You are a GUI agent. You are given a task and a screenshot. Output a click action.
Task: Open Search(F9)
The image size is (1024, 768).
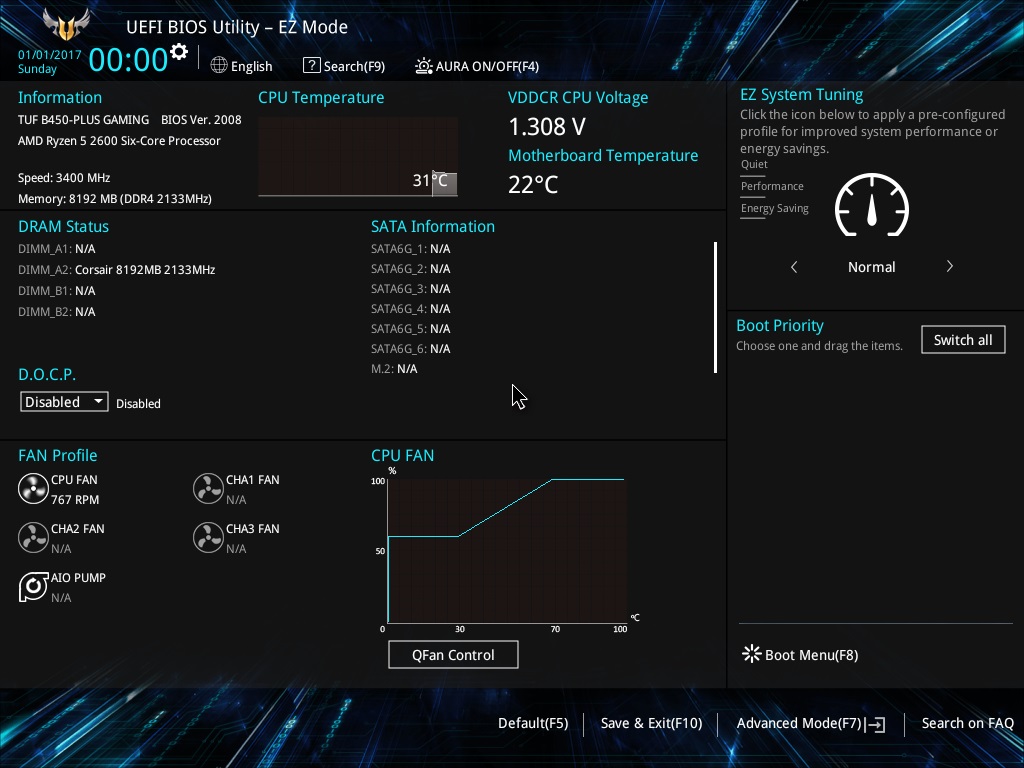click(x=354, y=66)
